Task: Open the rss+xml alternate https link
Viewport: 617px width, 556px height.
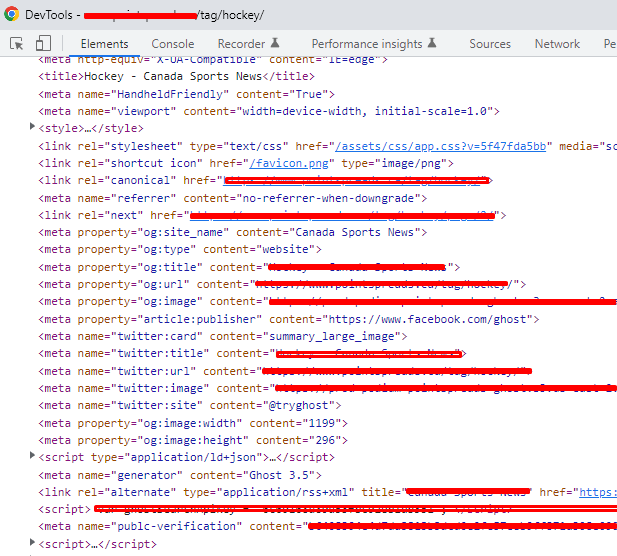Action: coord(598,492)
